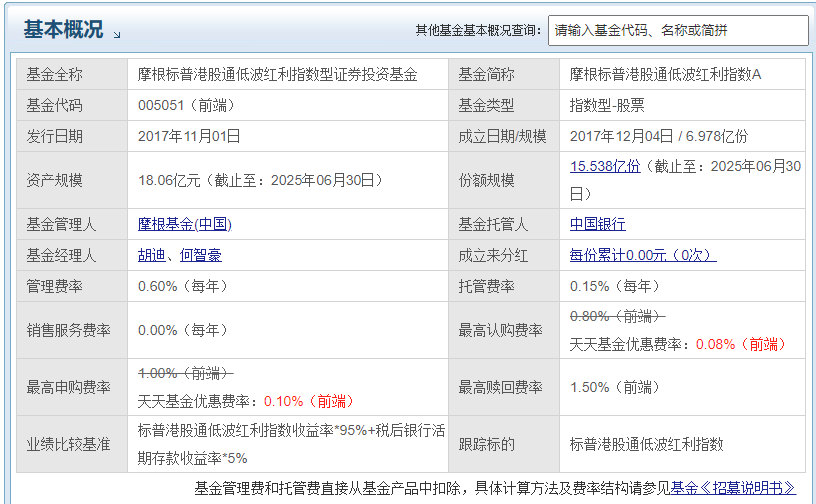Click the 托管费率 label cell
816x504 pixels.
pyautogui.click(x=504, y=286)
